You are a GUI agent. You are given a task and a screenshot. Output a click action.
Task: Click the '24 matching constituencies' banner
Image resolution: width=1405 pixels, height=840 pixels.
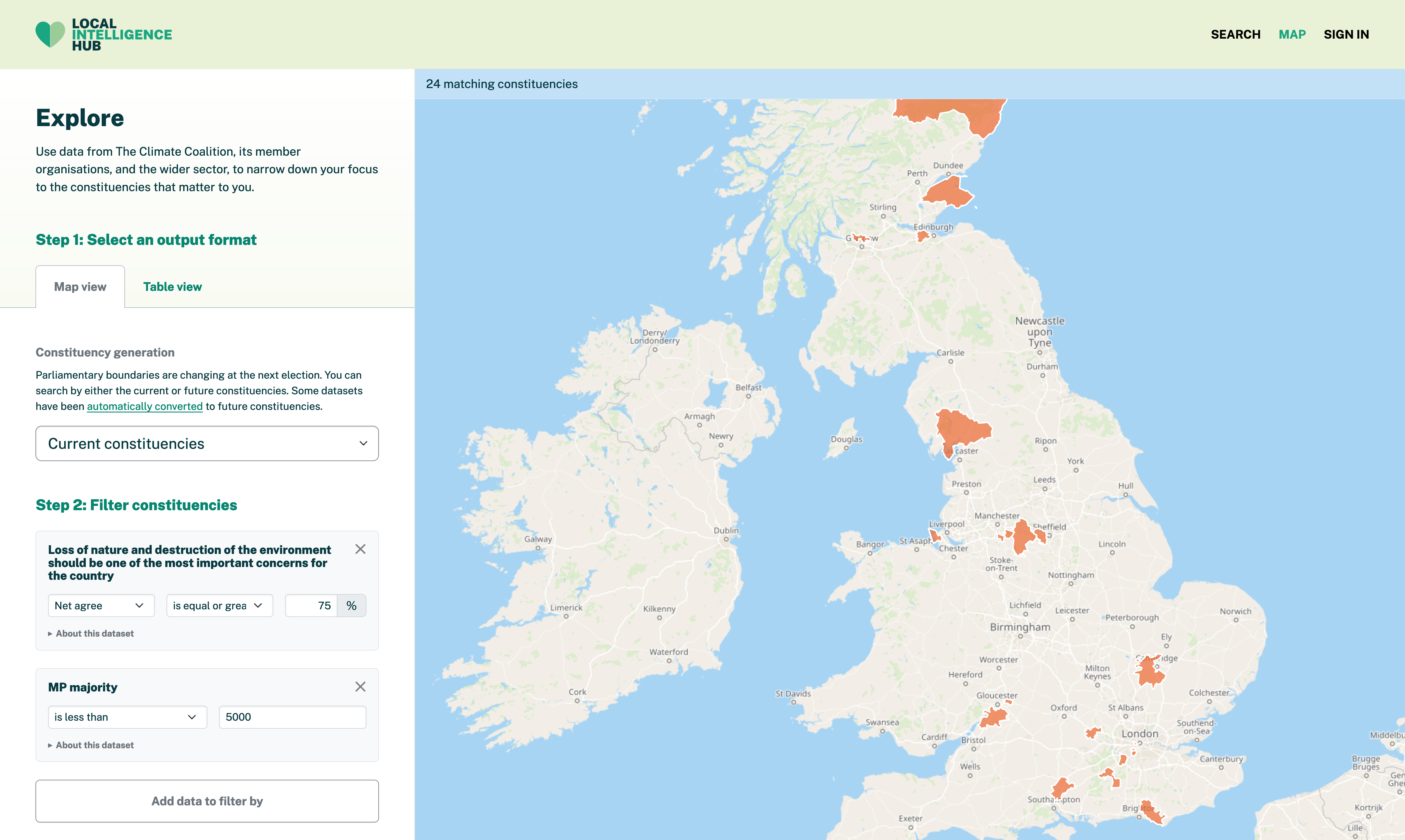tap(503, 84)
